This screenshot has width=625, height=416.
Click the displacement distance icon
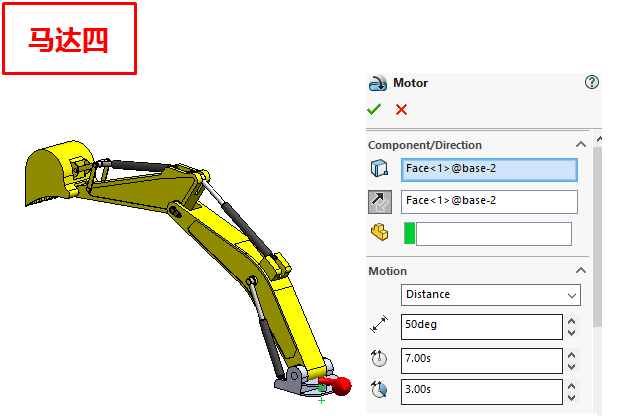(x=379, y=324)
